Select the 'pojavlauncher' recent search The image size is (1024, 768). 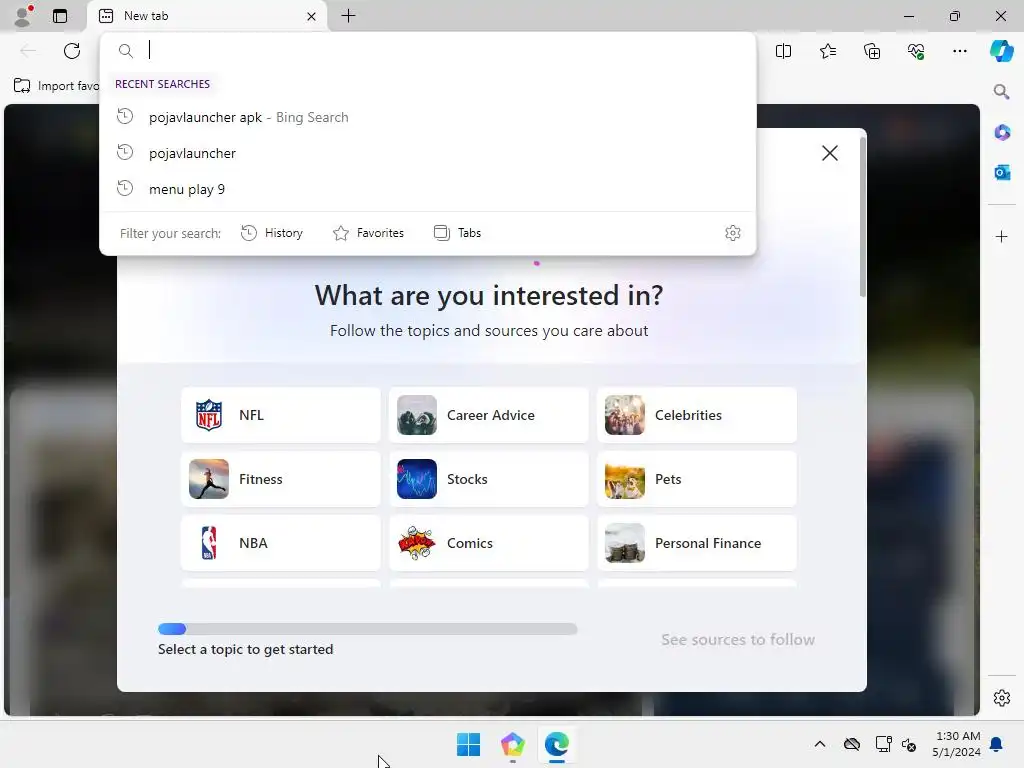tap(428, 153)
